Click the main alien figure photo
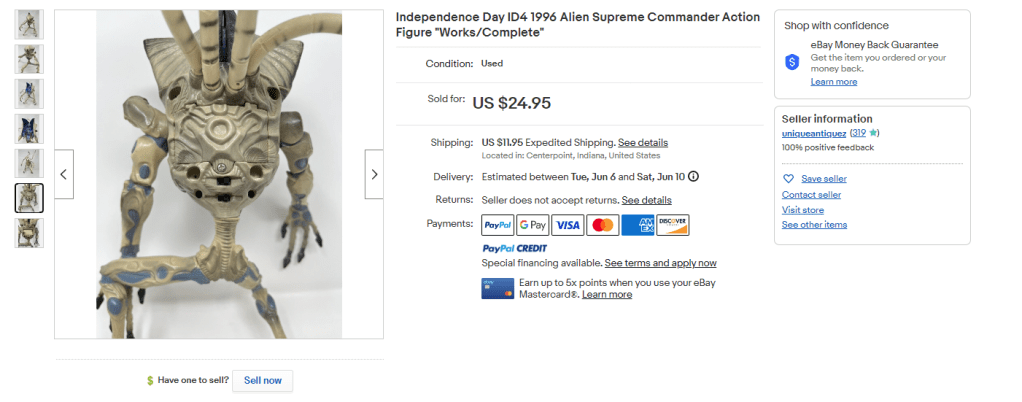Image resolution: width=1022 pixels, height=402 pixels. [x=219, y=175]
